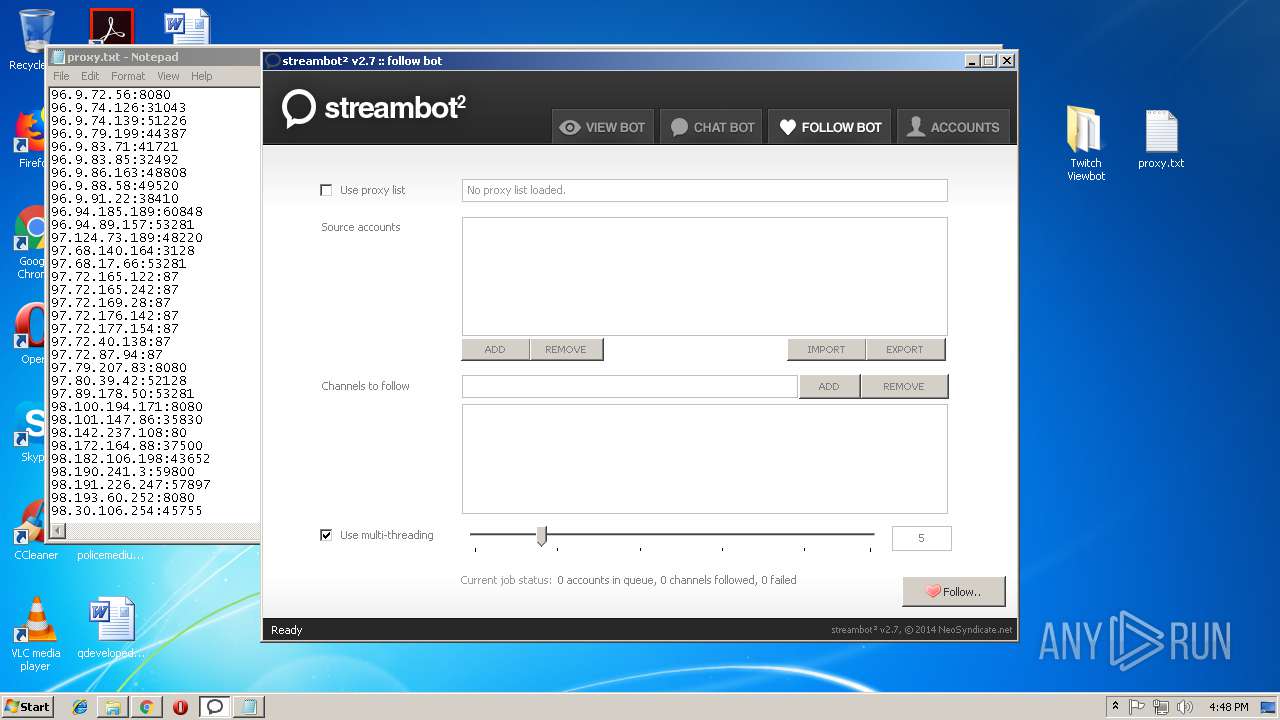Open the FOLLOW BOT tab
1280x720 pixels.
(x=830, y=127)
